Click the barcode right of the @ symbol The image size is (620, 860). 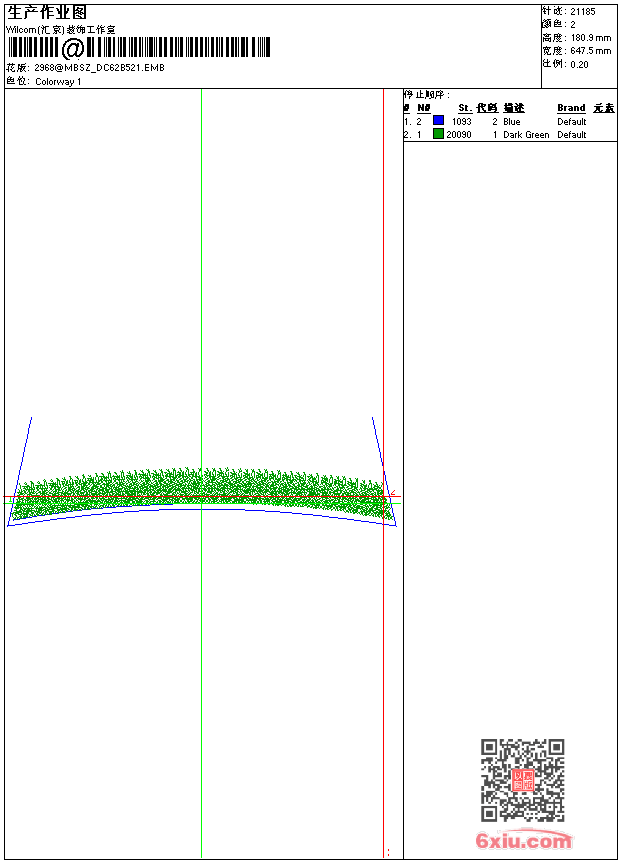(x=178, y=47)
